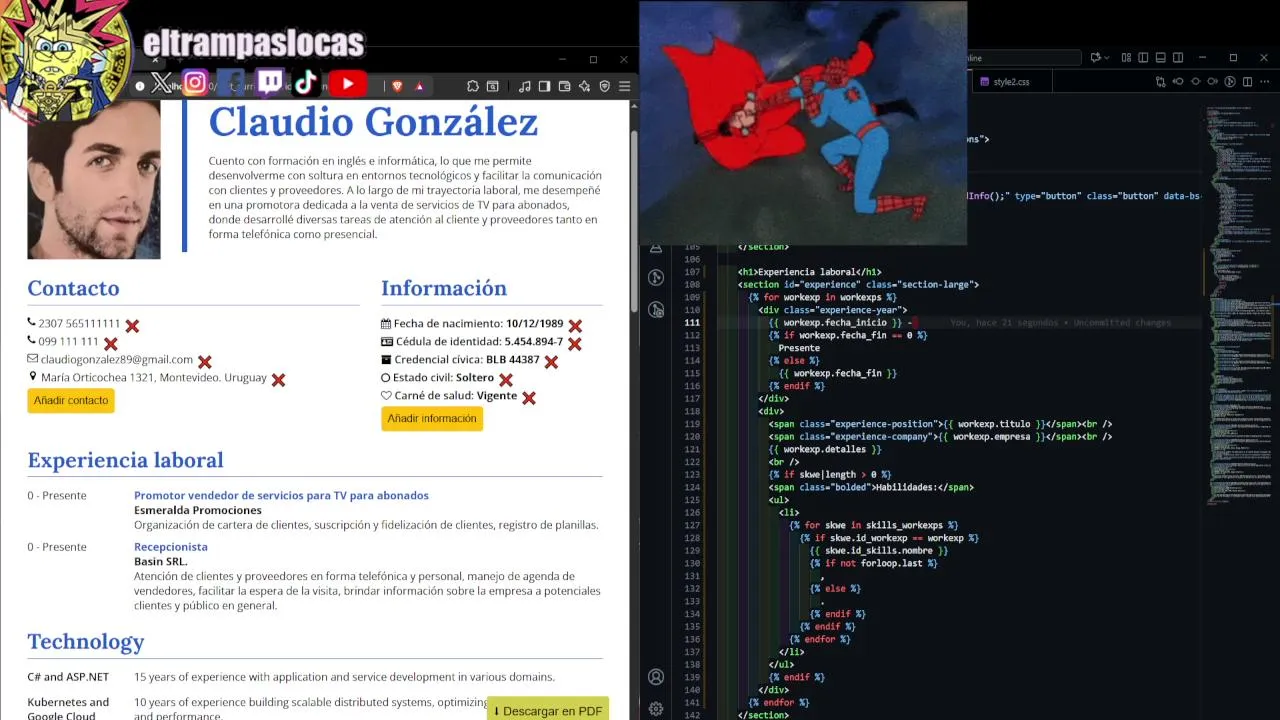Open the Brave Wallet icon
This screenshot has height=720, width=1280.
565,87
